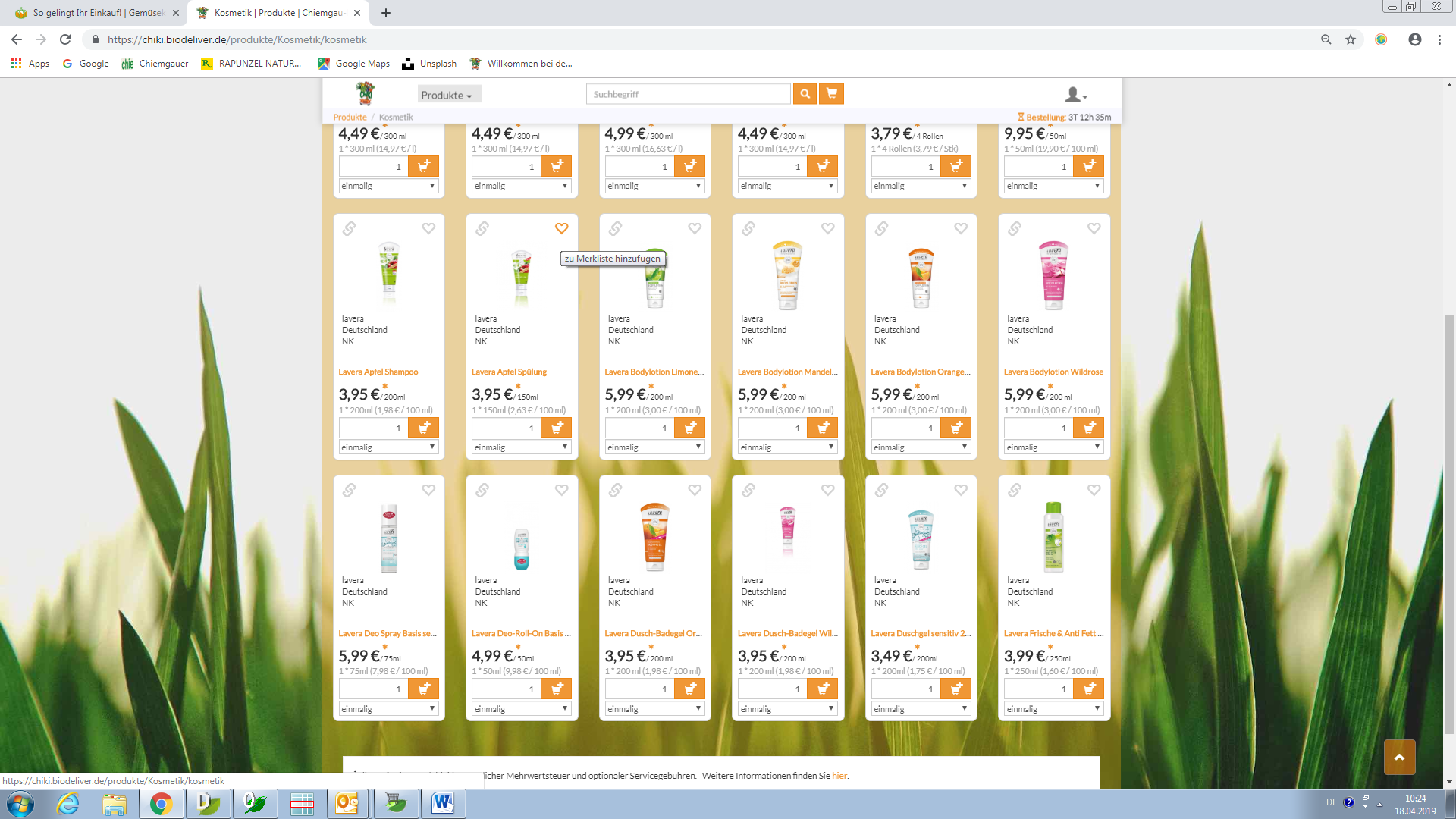This screenshot has width=1456, height=819.
Task: Click link icon on Lavera Apfel Shampoo card
Action: pyautogui.click(x=349, y=228)
